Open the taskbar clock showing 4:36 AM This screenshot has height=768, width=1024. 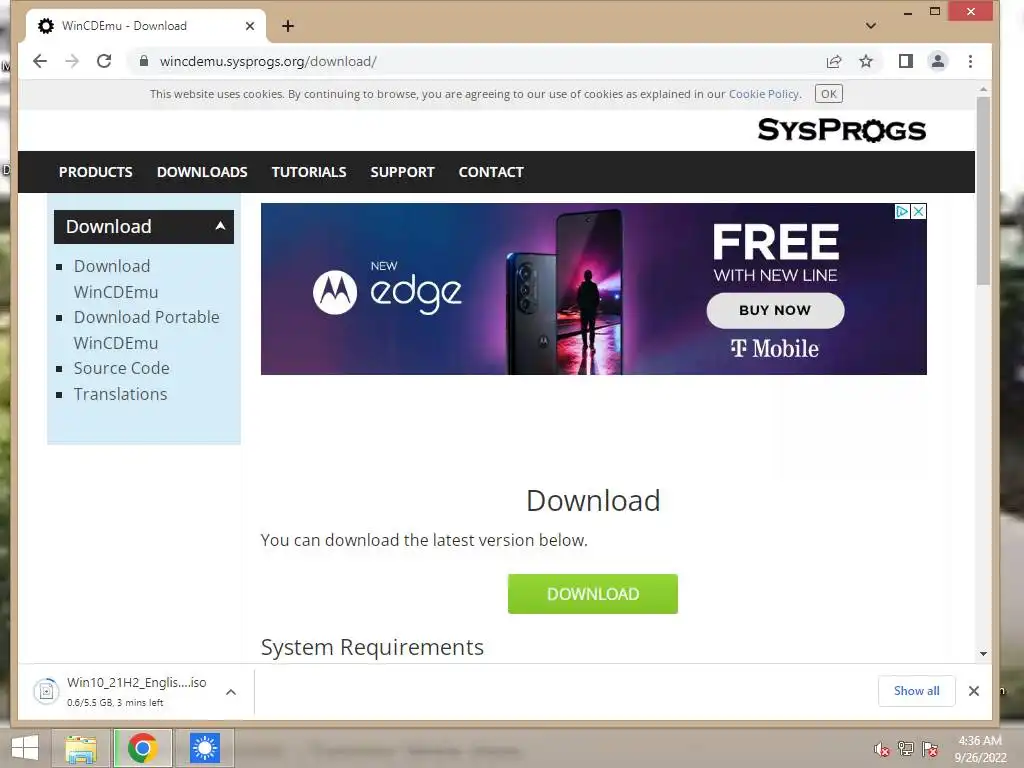pyautogui.click(x=980, y=749)
